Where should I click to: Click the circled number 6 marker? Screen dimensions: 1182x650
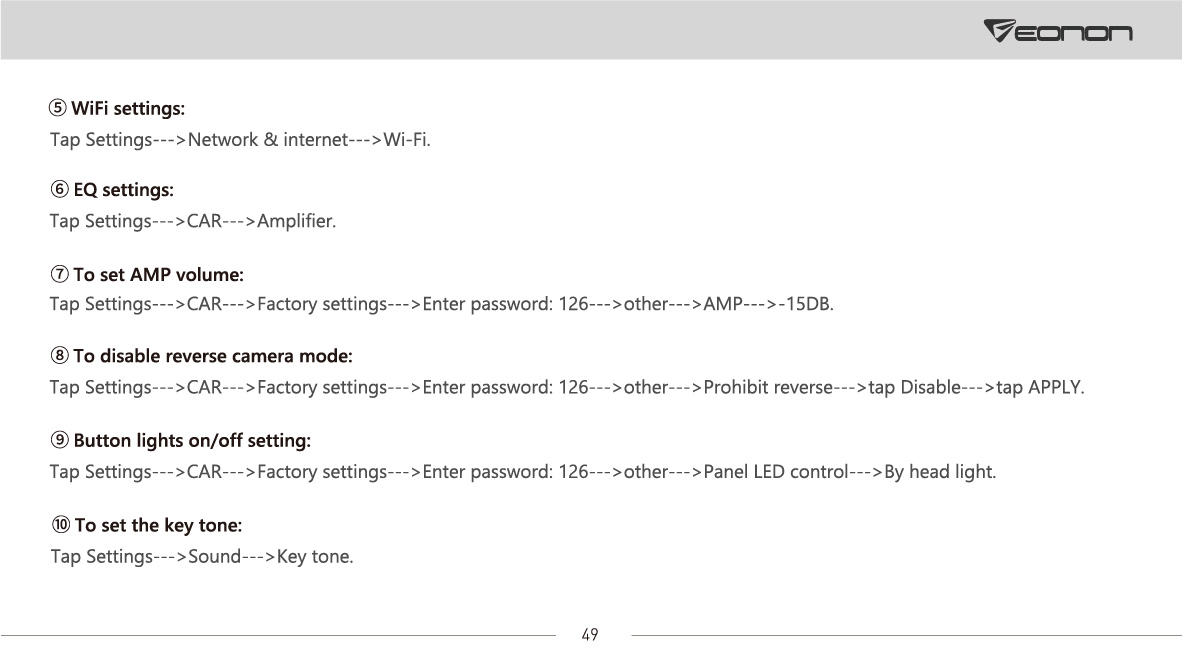(59, 189)
